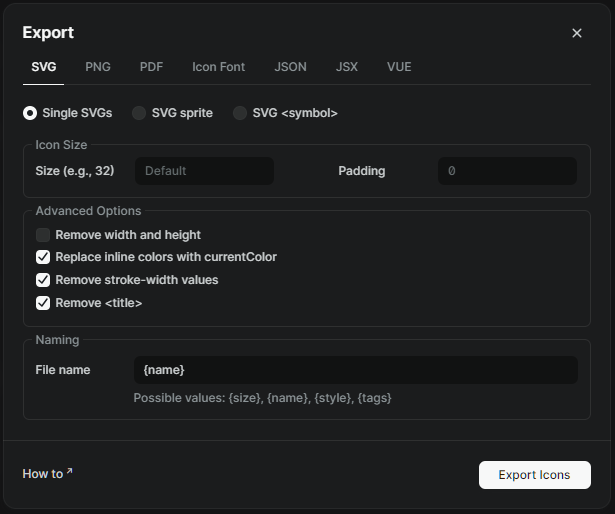This screenshot has height=514, width=615.
Task: Open the How to link
Action: tap(47, 474)
